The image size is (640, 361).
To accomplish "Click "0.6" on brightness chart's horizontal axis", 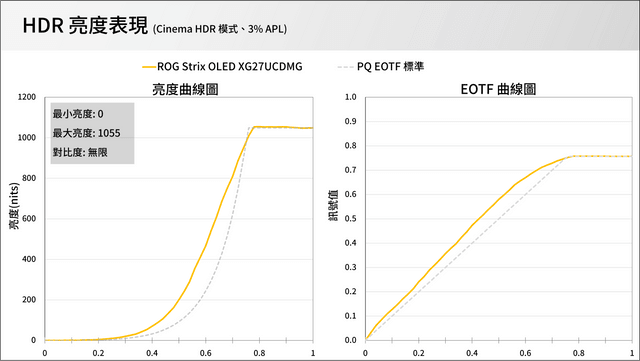I will (x=206, y=353).
